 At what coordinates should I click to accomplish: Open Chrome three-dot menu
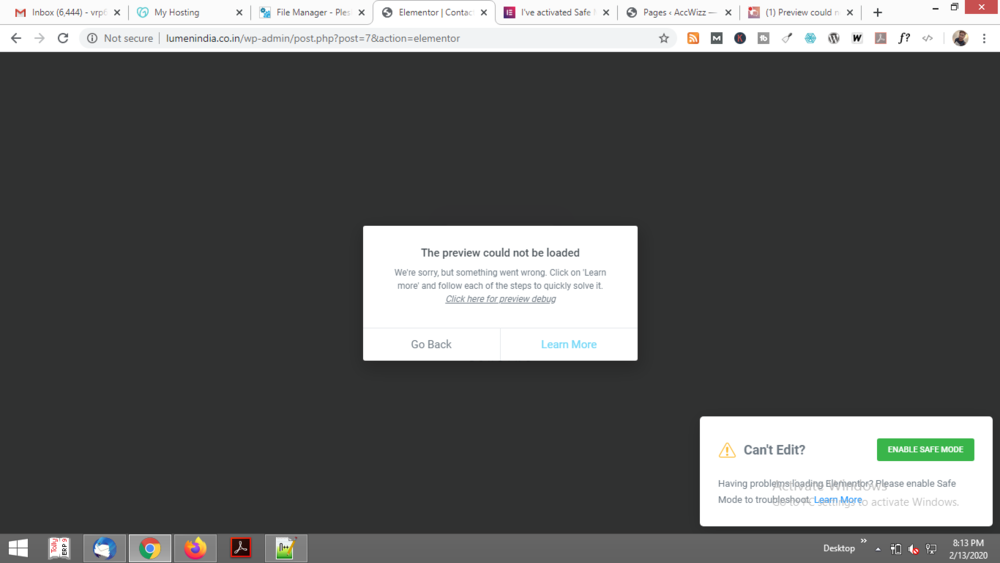(984, 38)
